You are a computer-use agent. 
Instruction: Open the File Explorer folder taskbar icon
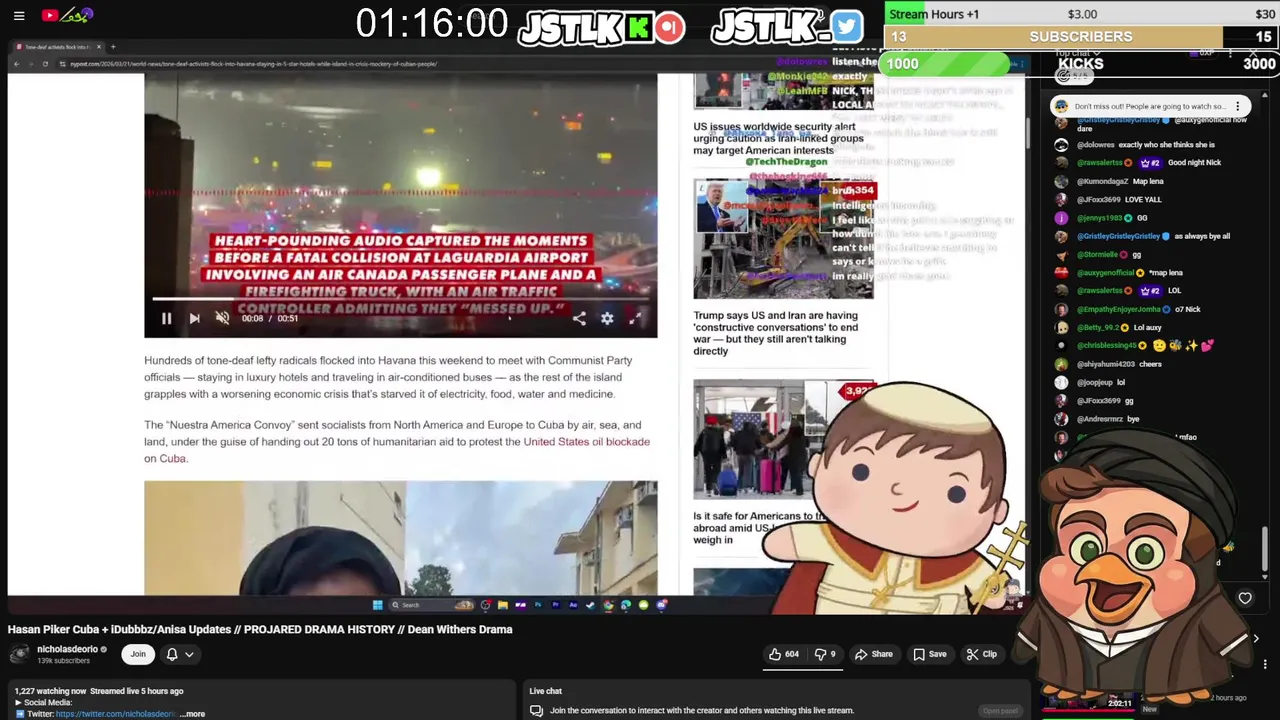pyautogui.click(x=503, y=605)
